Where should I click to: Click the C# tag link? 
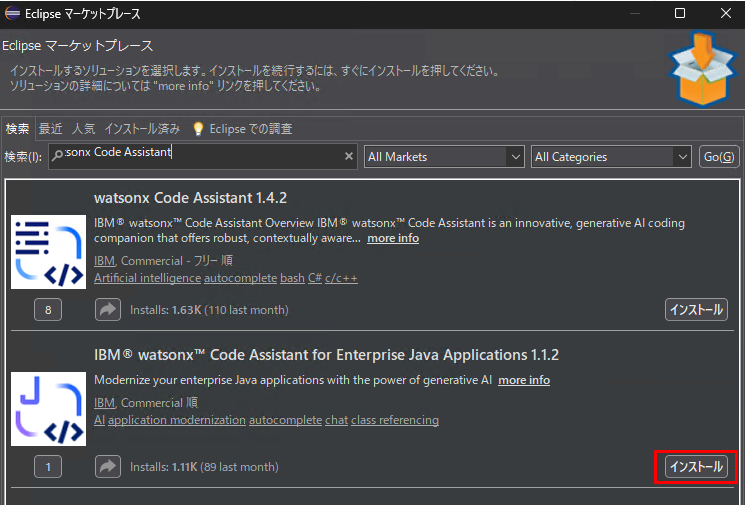coord(315,278)
